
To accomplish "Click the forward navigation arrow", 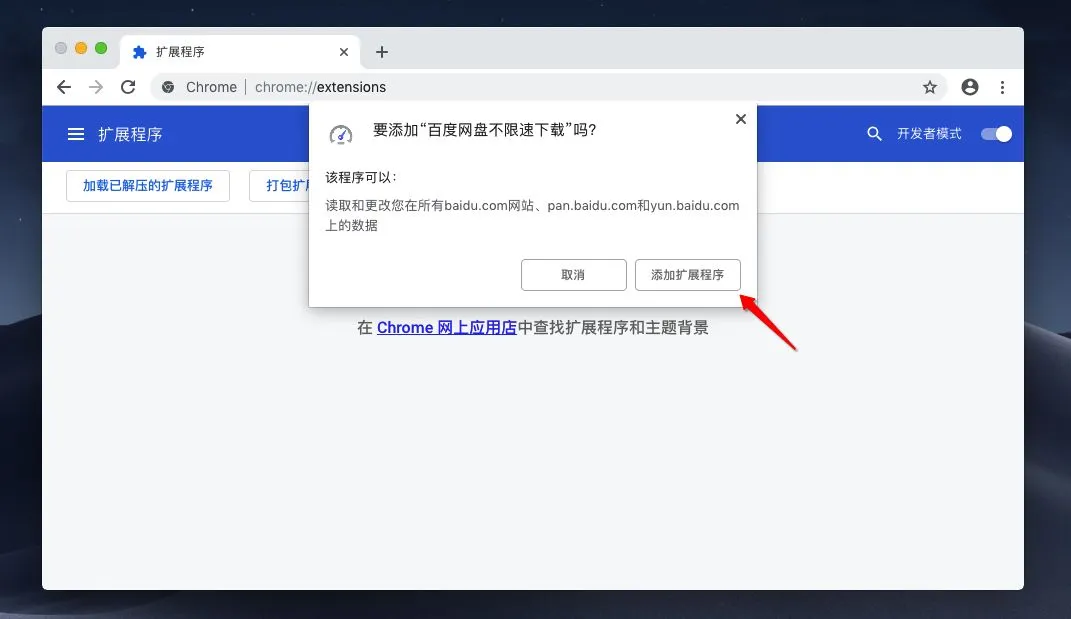I will pyautogui.click(x=96, y=87).
